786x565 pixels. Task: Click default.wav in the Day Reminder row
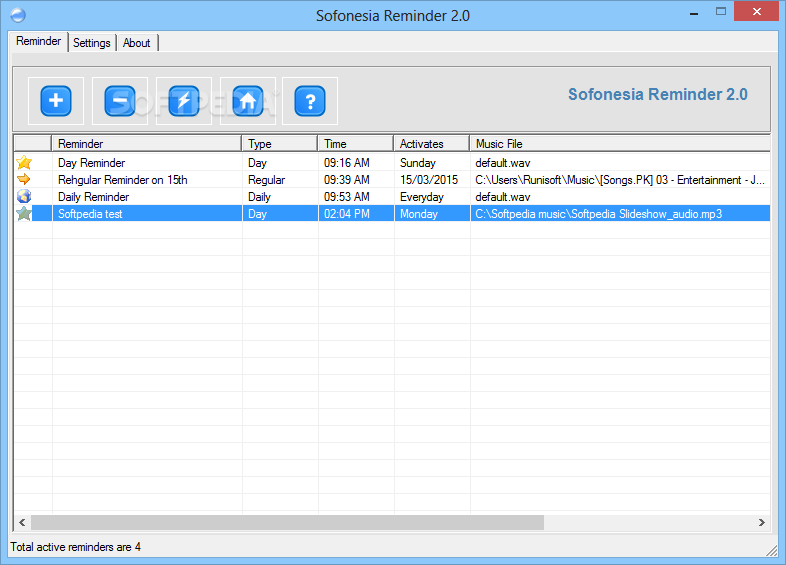[502, 163]
